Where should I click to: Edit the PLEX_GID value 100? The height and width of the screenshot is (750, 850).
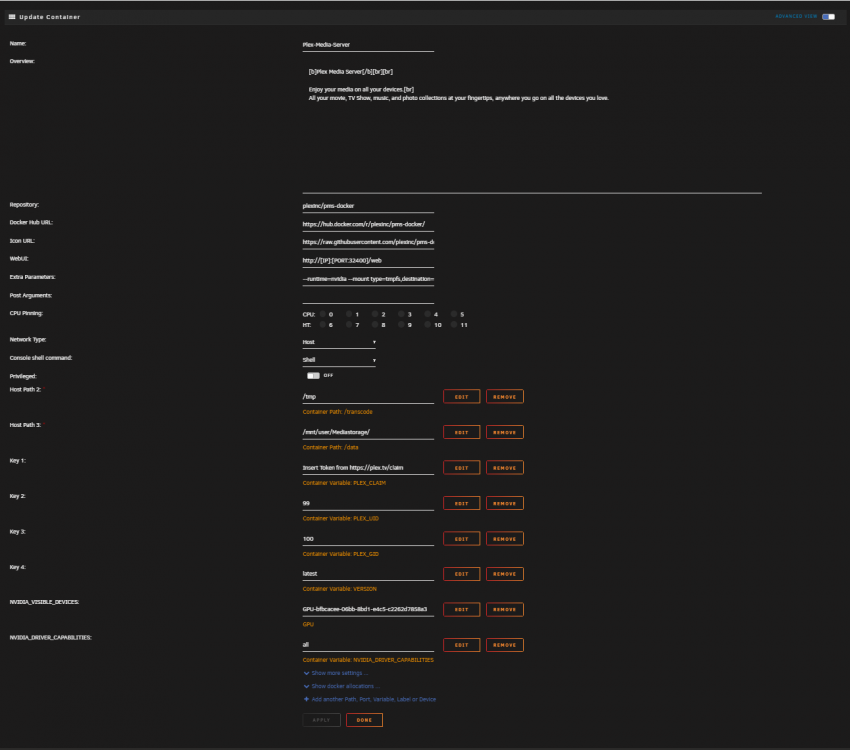(368, 539)
